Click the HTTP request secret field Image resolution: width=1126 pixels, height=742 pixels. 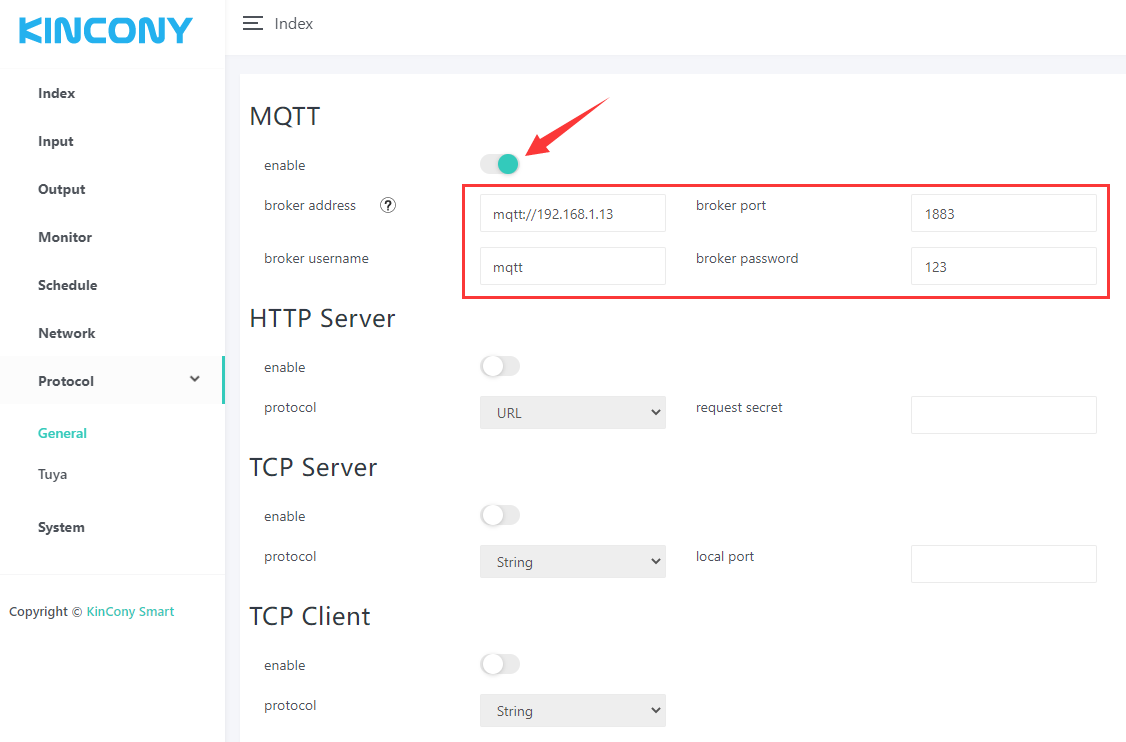[x=1003, y=415]
